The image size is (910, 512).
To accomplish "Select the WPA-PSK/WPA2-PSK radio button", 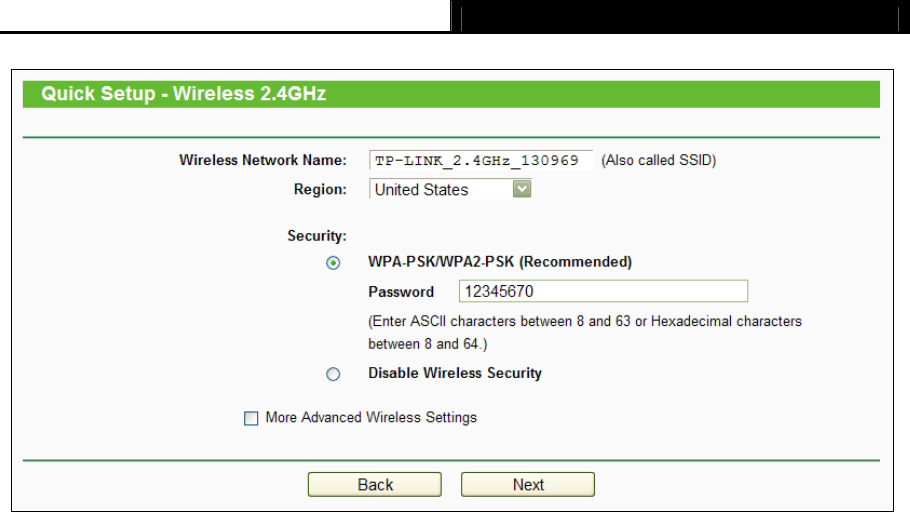I will click(333, 263).
